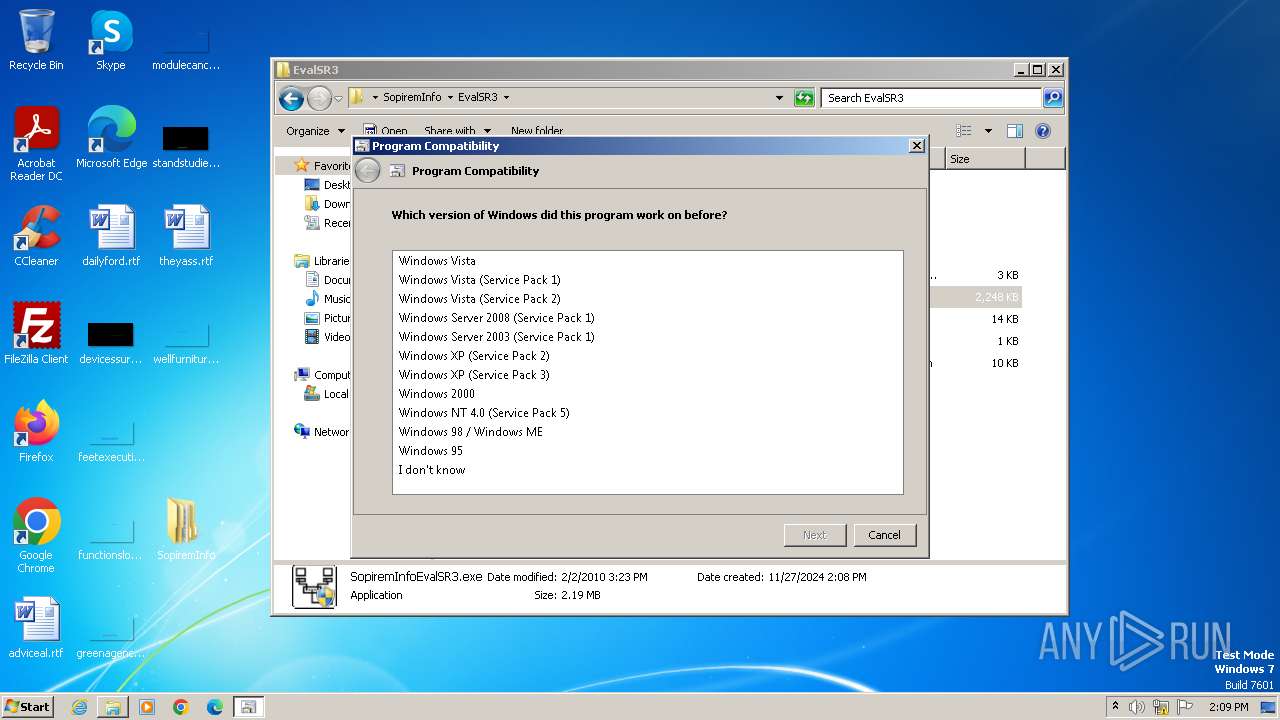
Task: Open address bar history dropdown
Action: [779, 98]
